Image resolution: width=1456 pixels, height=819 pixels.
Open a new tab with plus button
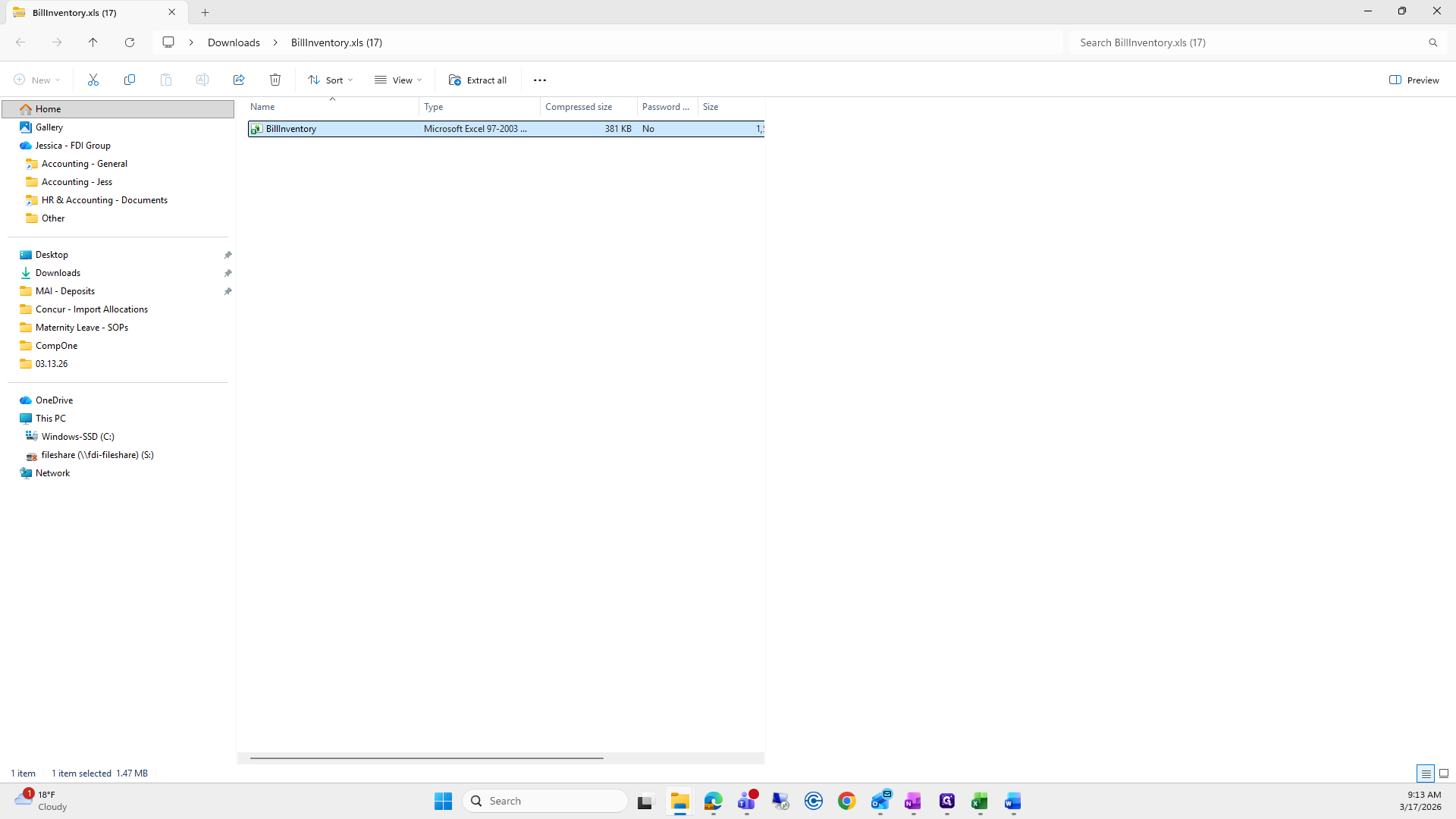(x=205, y=12)
